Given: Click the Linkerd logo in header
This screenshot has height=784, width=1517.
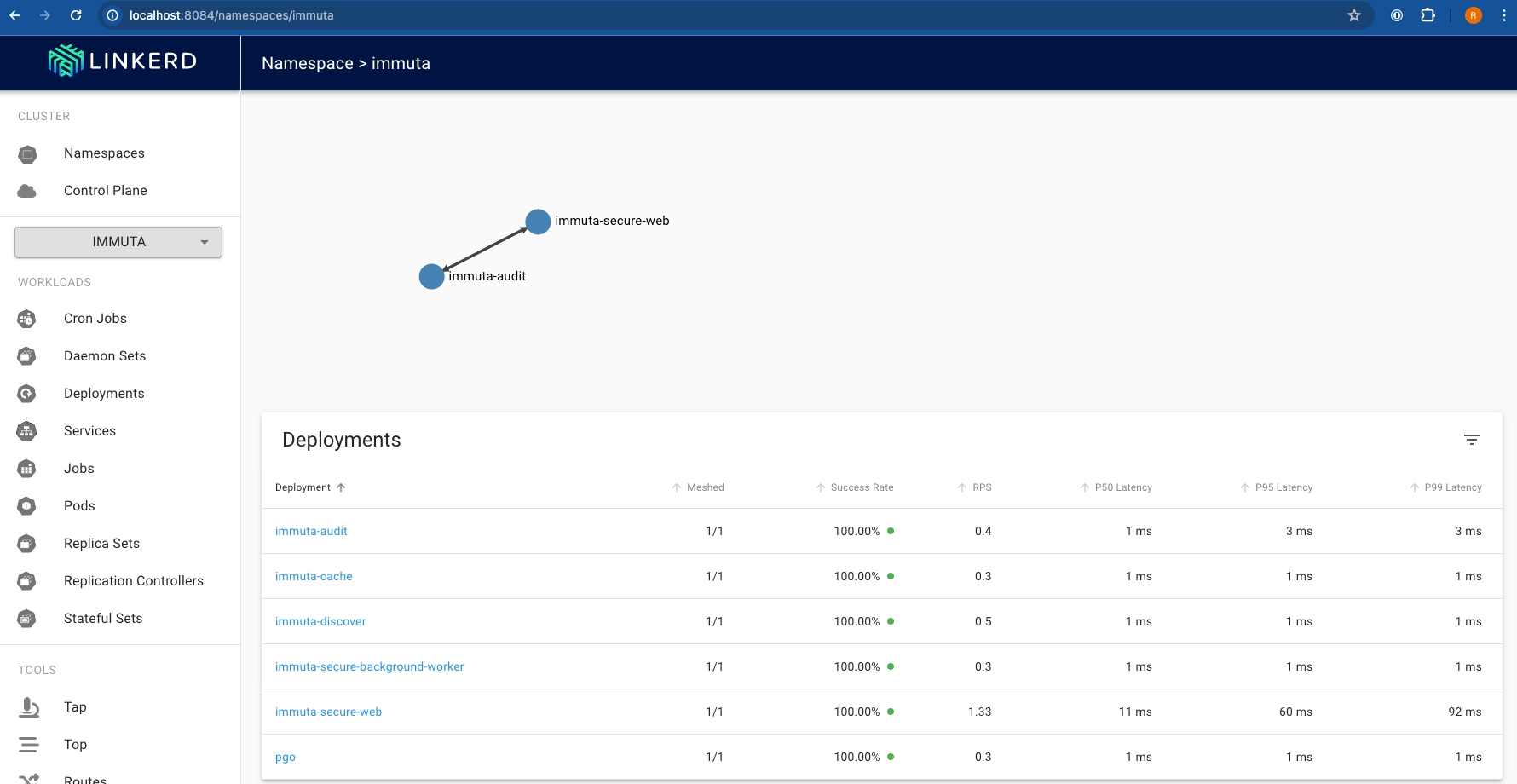Looking at the screenshot, I should coord(122,61).
